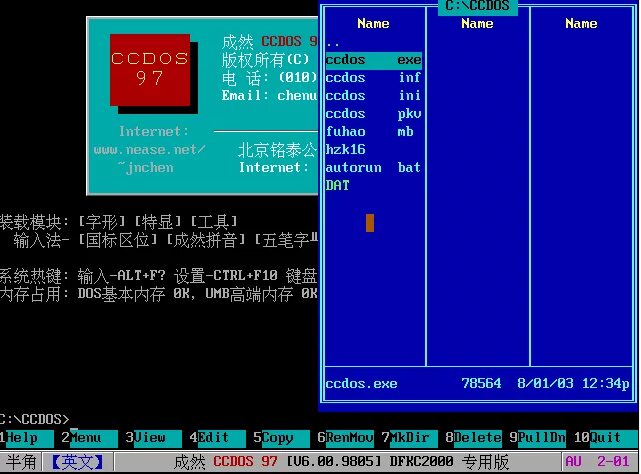Click the middle Name column header
This screenshot has height=474, width=641.
tap(477, 24)
